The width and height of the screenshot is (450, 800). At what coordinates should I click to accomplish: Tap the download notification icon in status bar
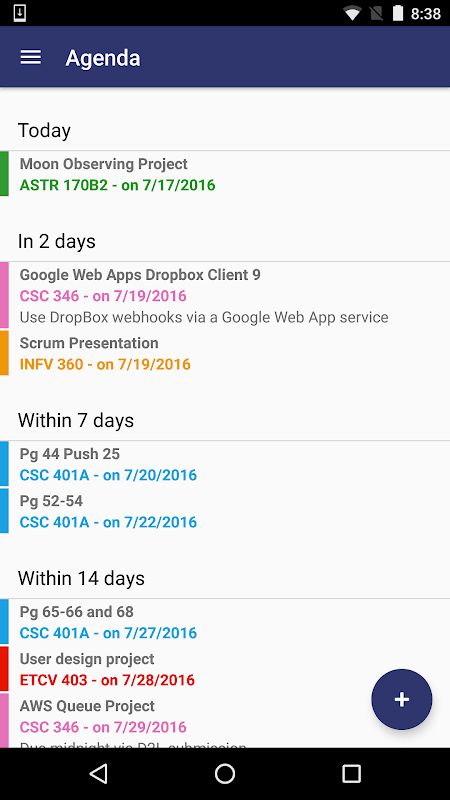coord(19,13)
